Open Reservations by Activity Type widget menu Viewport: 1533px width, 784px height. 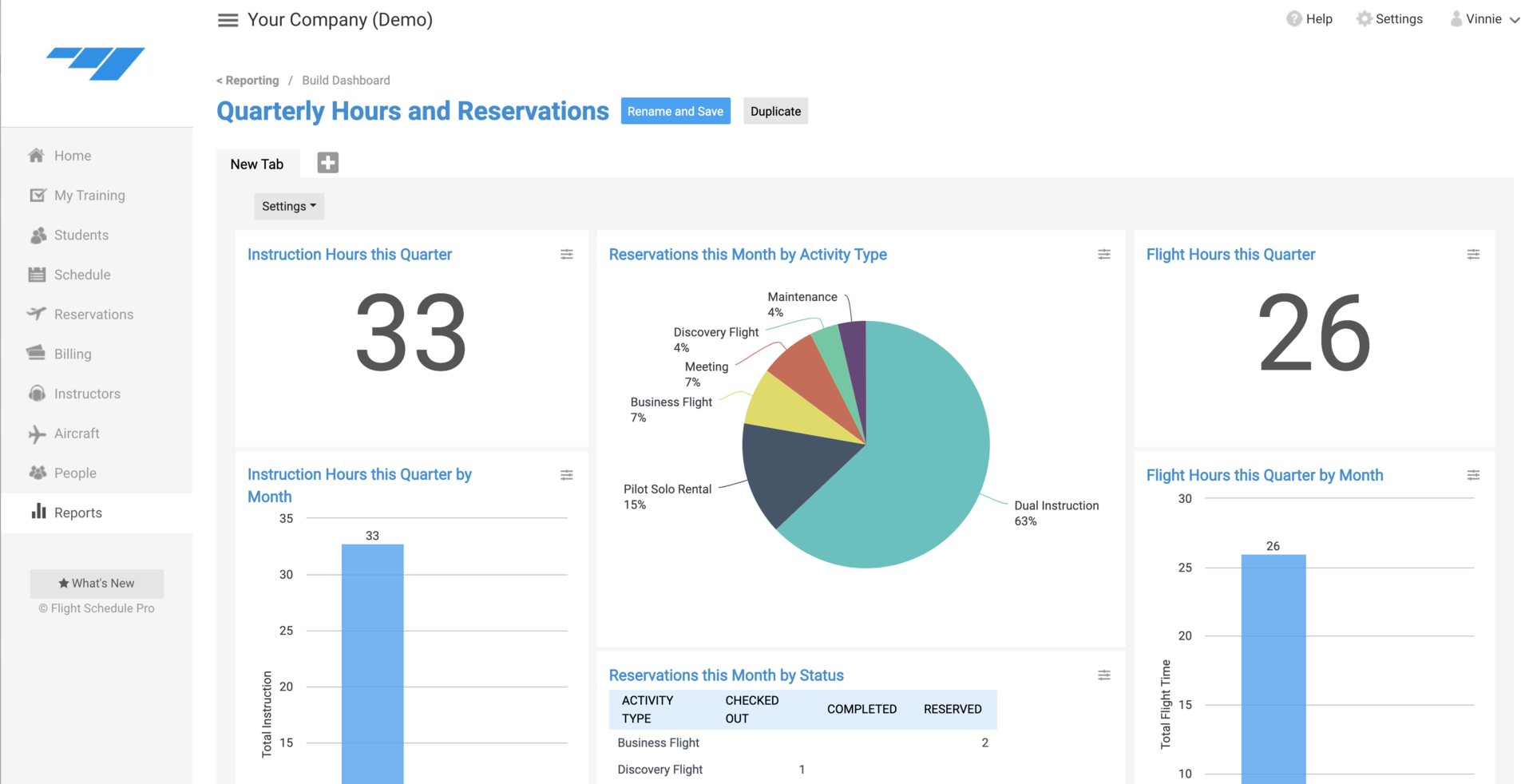[x=1103, y=255]
